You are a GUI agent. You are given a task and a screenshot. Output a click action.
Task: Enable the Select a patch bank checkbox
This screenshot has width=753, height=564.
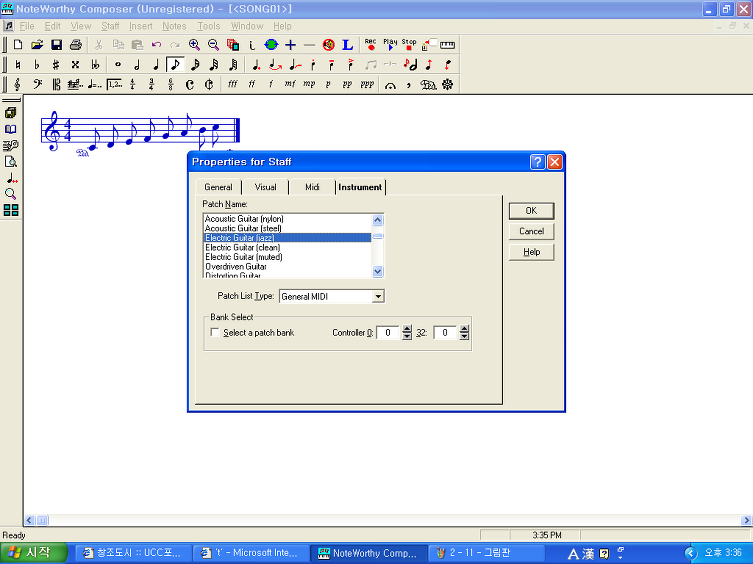[215, 332]
